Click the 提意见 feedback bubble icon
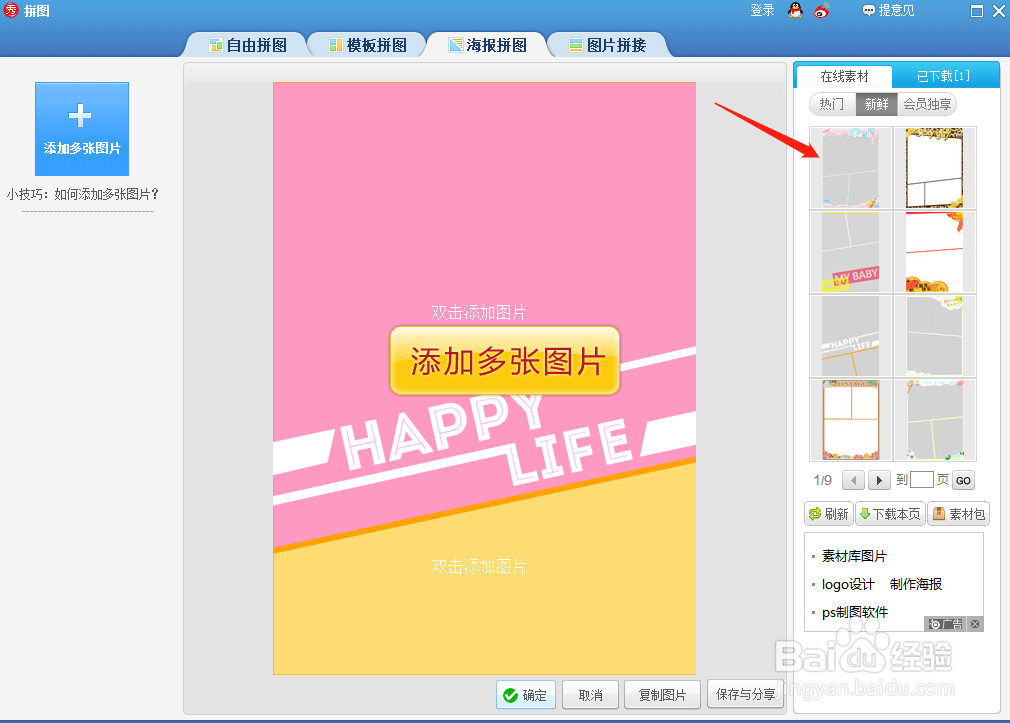This screenshot has width=1010, height=723. click(868, 11)
